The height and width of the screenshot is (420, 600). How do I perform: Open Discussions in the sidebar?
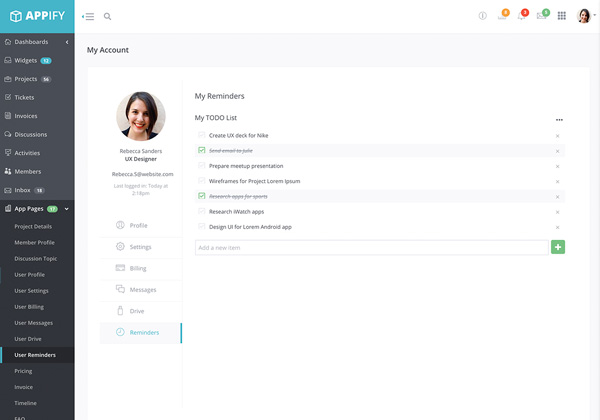37,134
